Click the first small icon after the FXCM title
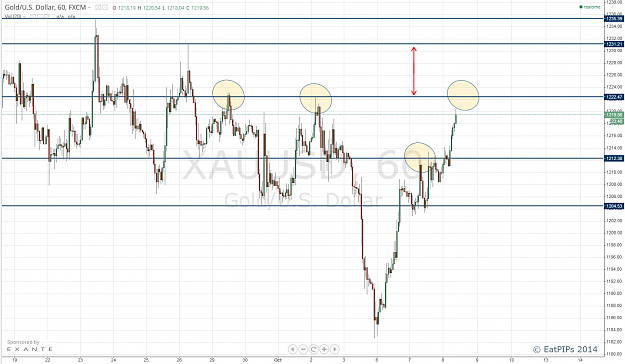 click(98, 8)
